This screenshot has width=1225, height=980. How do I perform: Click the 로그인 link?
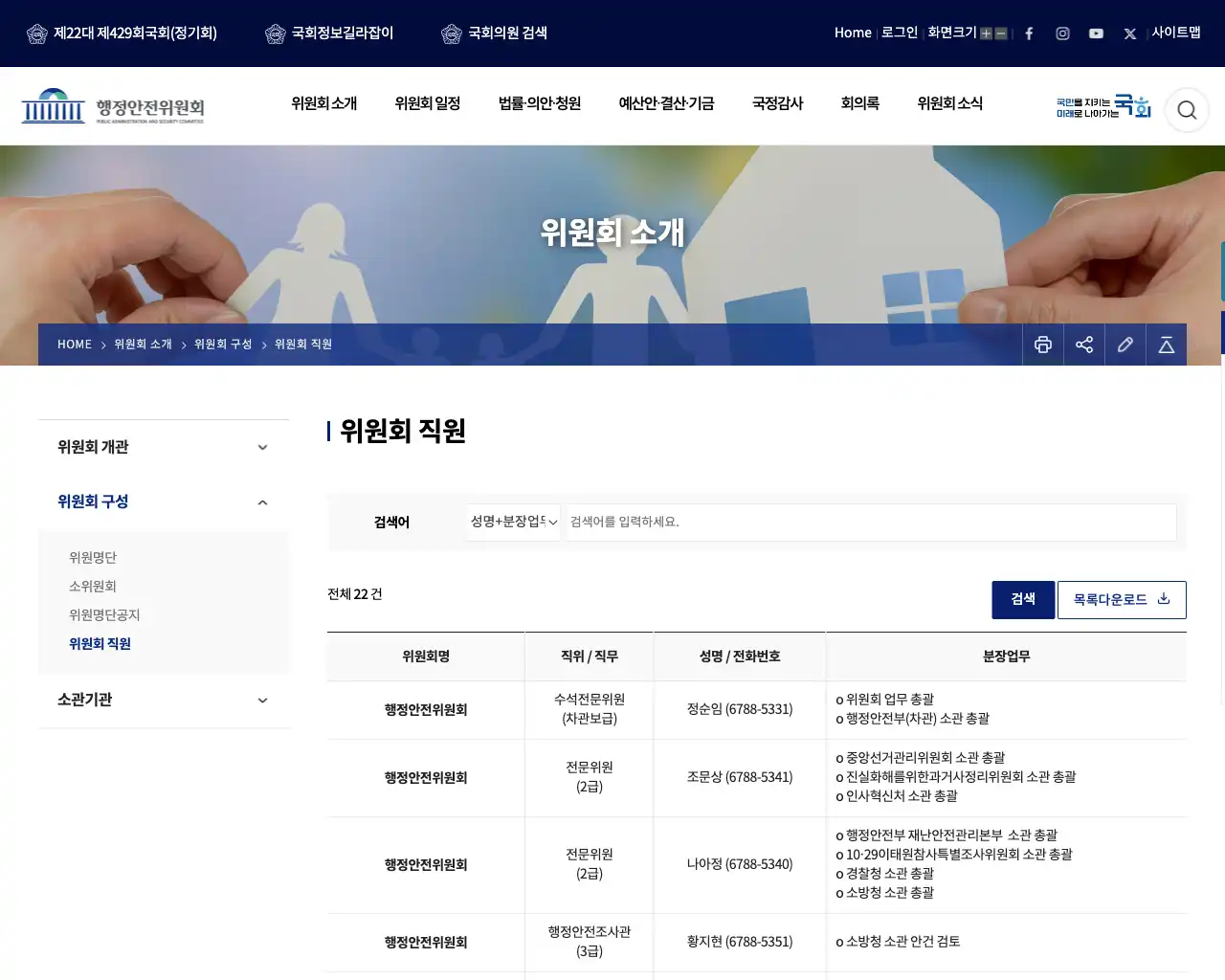pyautogui.click(x=900, y=33)
